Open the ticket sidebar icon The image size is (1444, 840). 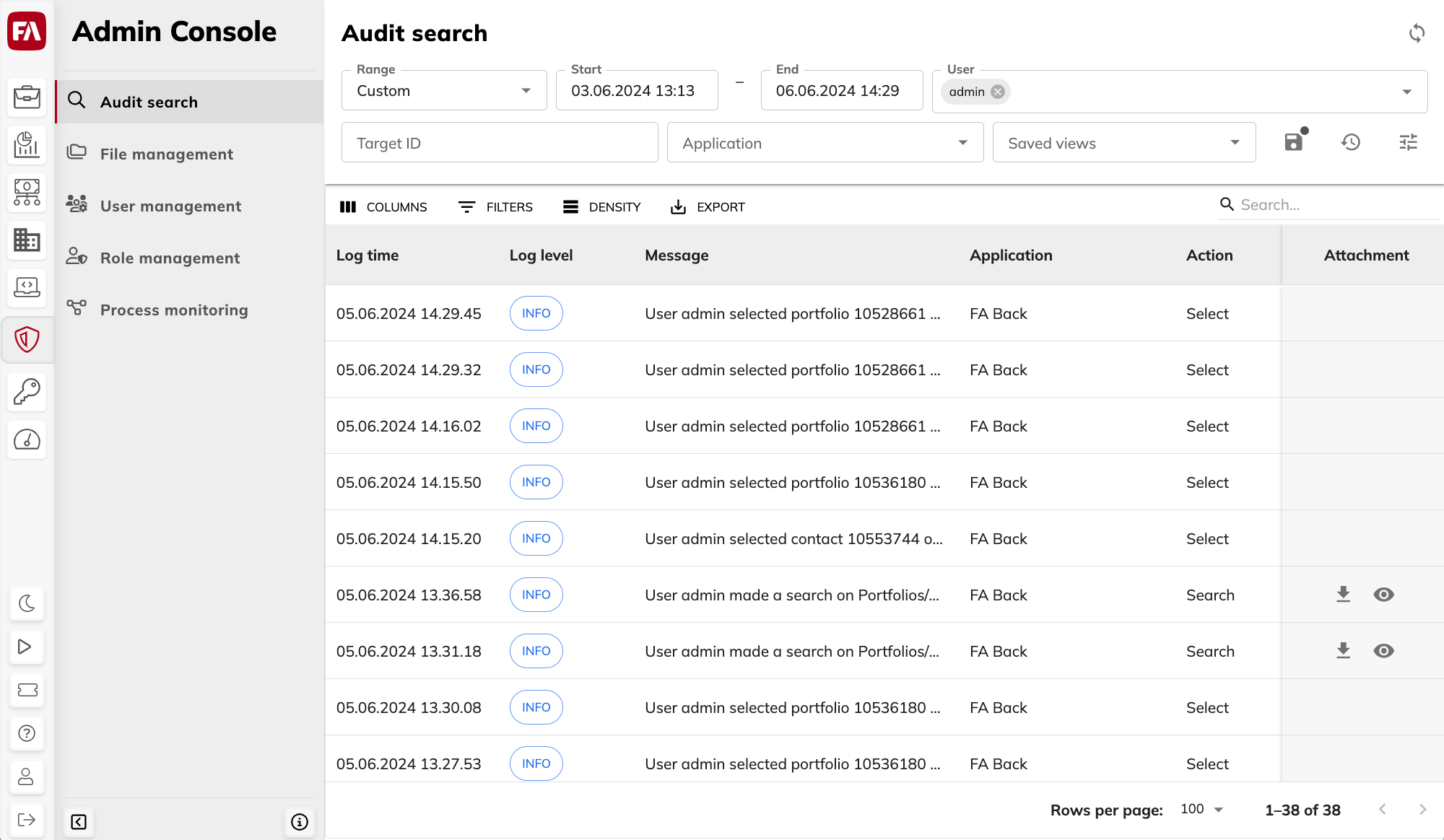(x=27, y=690)
